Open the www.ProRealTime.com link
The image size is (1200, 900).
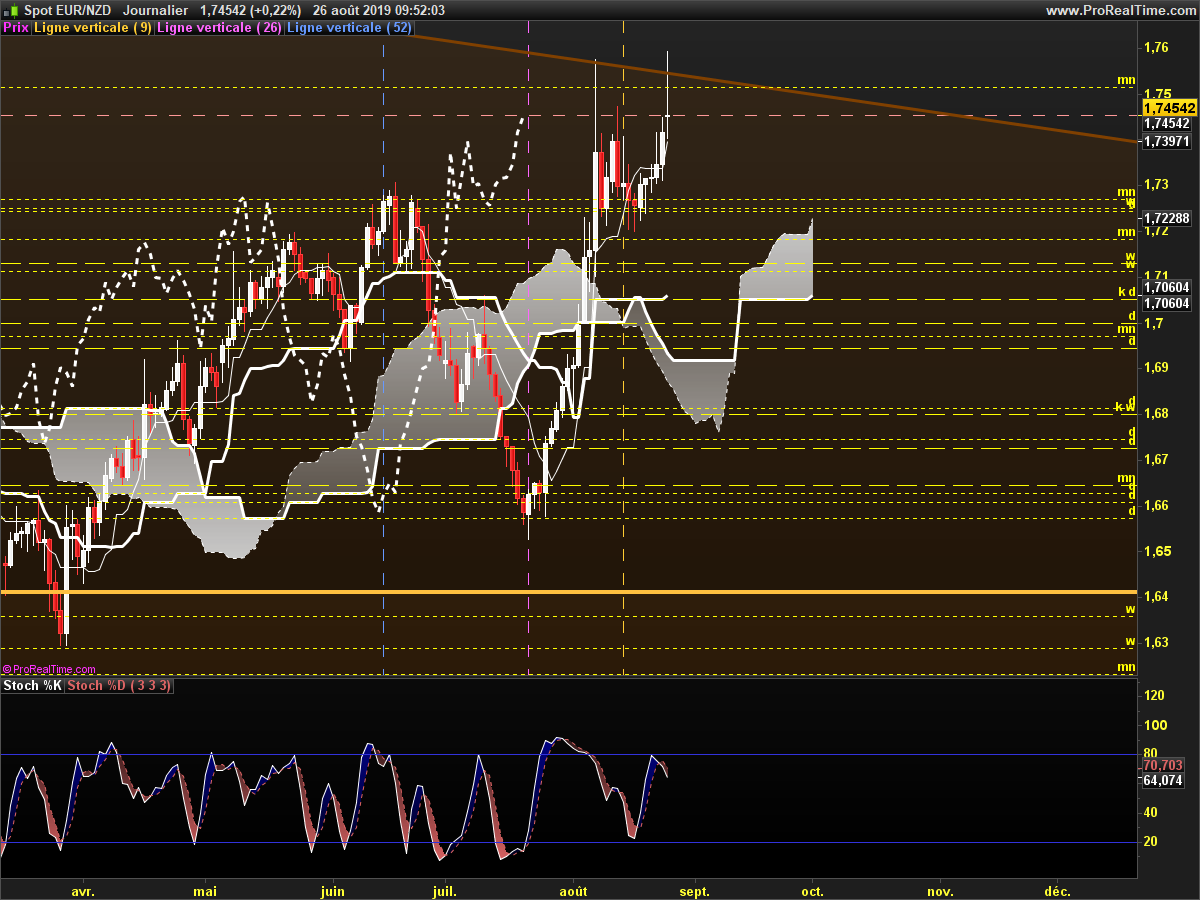pos(1120,10)
